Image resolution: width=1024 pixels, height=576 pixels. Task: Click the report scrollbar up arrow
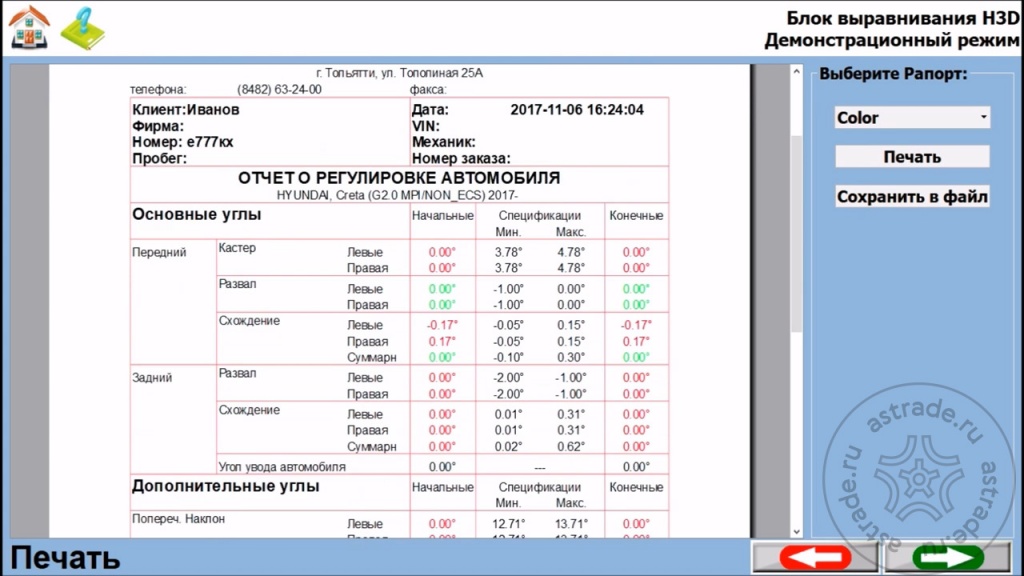pyautogui.click(x=796, y=71)
